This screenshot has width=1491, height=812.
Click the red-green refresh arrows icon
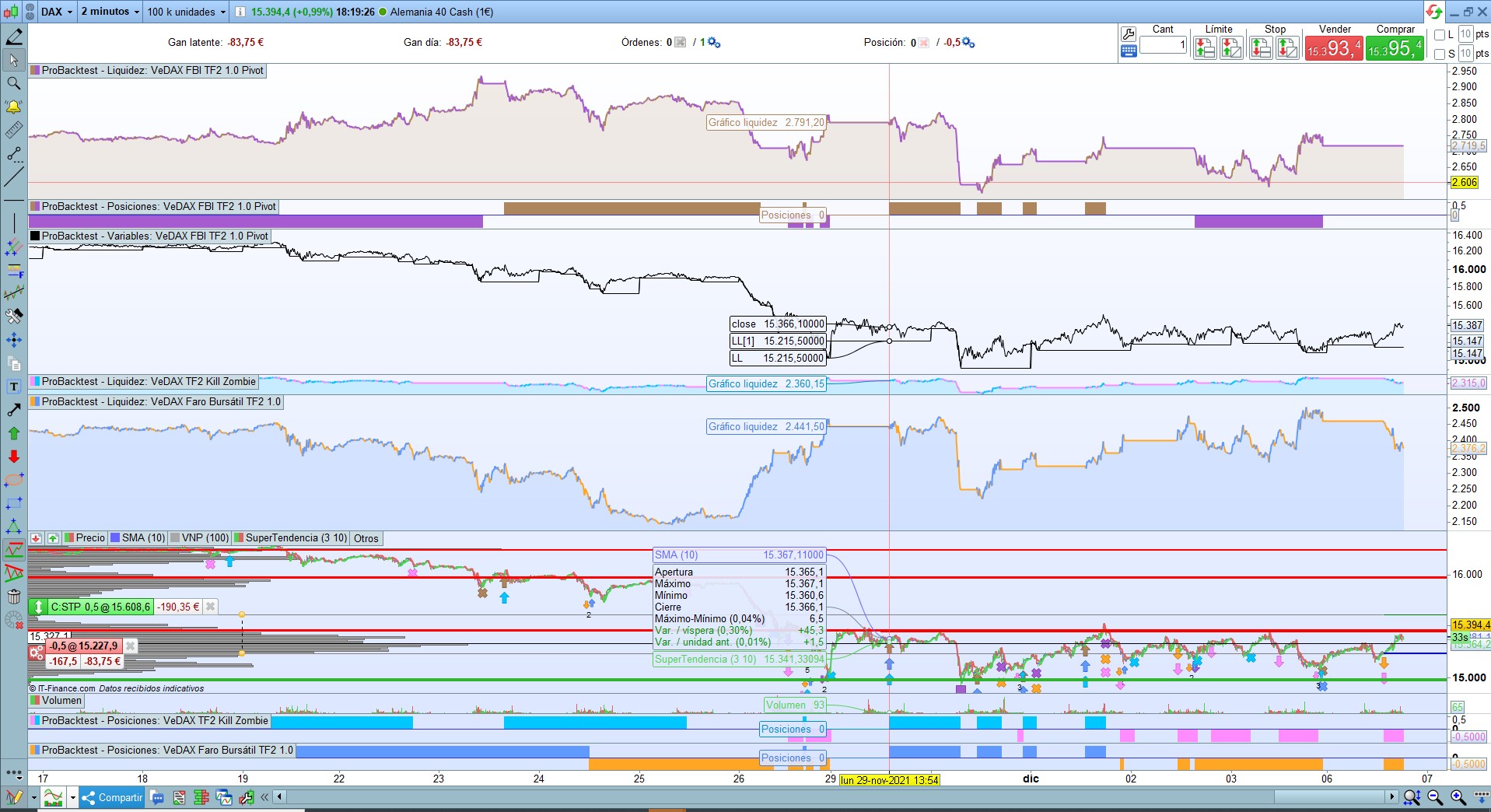click(1433, 12)
